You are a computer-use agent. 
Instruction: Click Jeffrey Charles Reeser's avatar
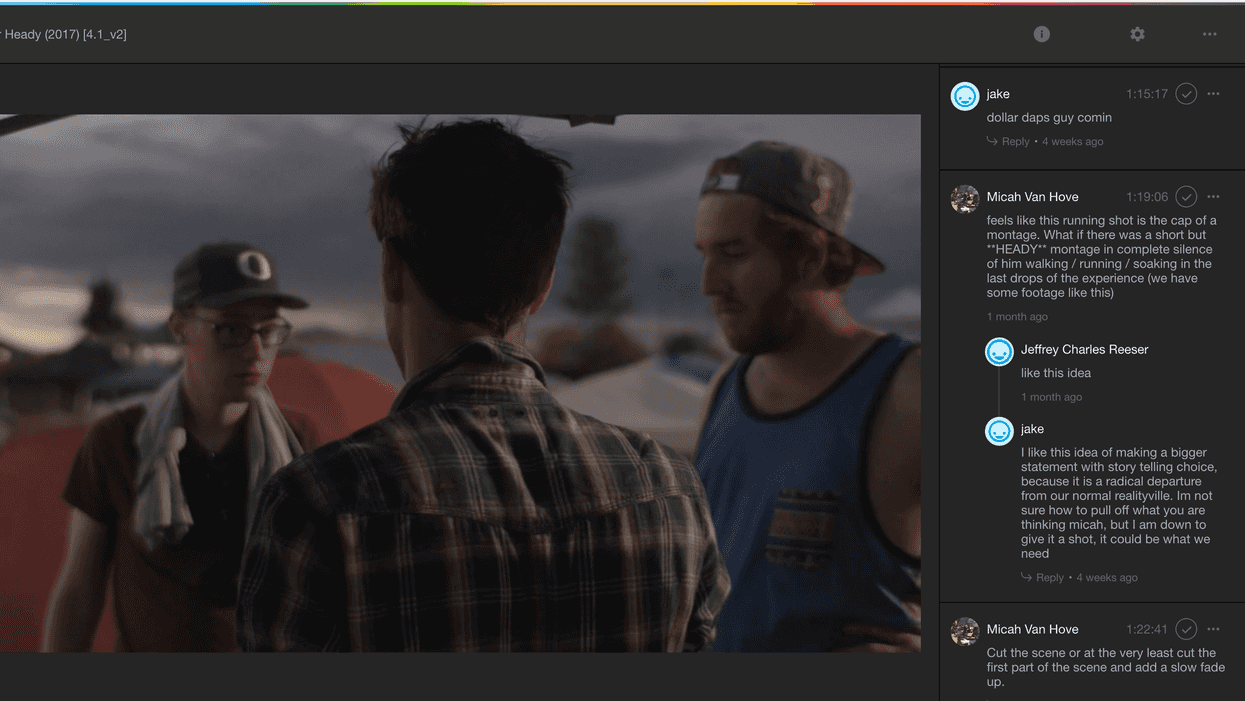click(x=999, y=352)
